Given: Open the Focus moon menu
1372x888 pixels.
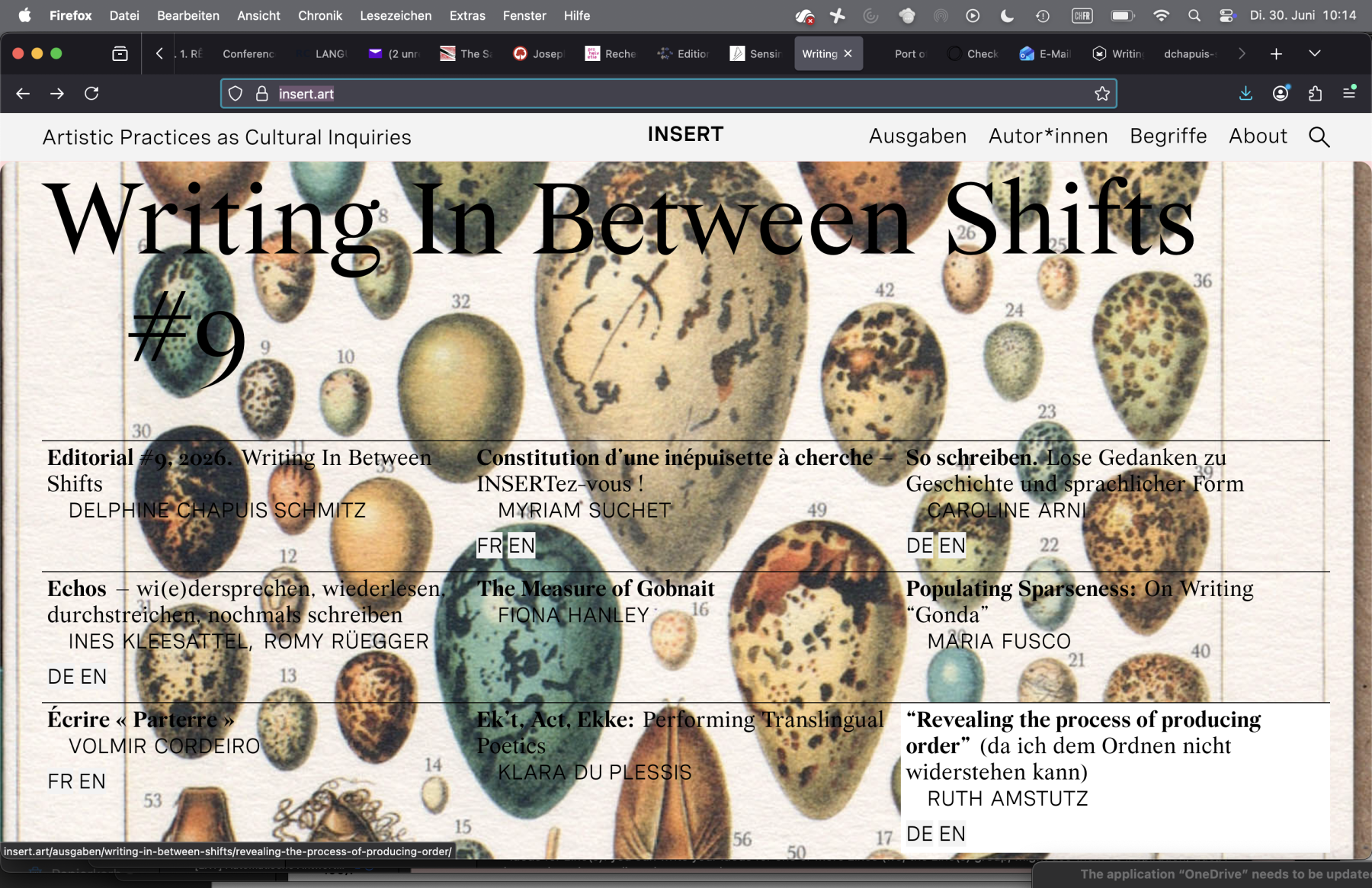Looking at the screenshot, I should point(1007,15).
